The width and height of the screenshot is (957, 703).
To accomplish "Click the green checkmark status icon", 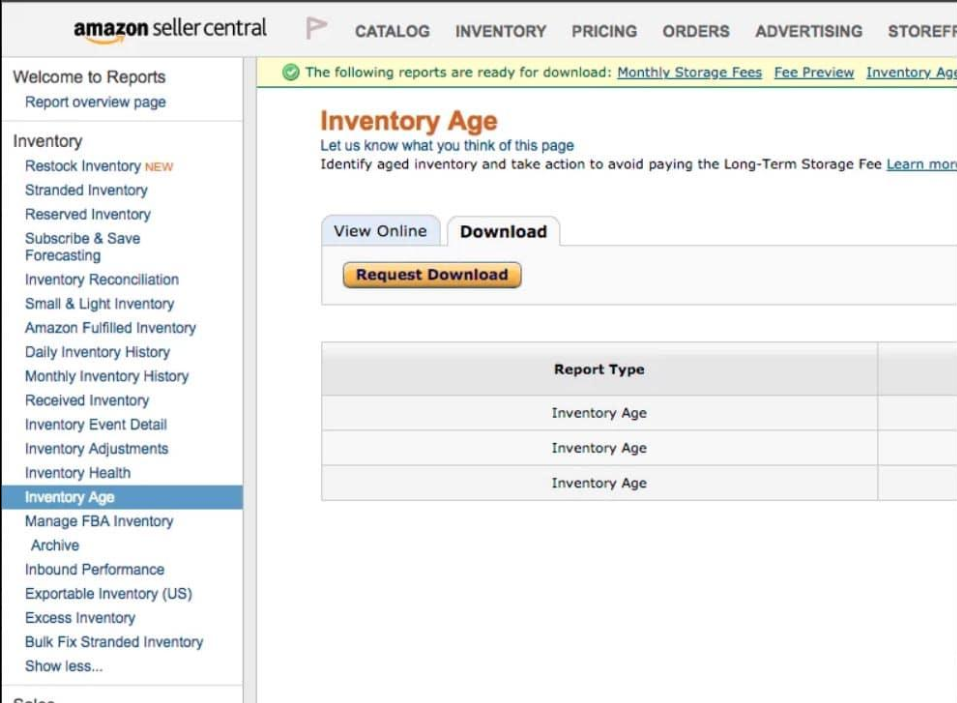I will click(x=291, y=73).
